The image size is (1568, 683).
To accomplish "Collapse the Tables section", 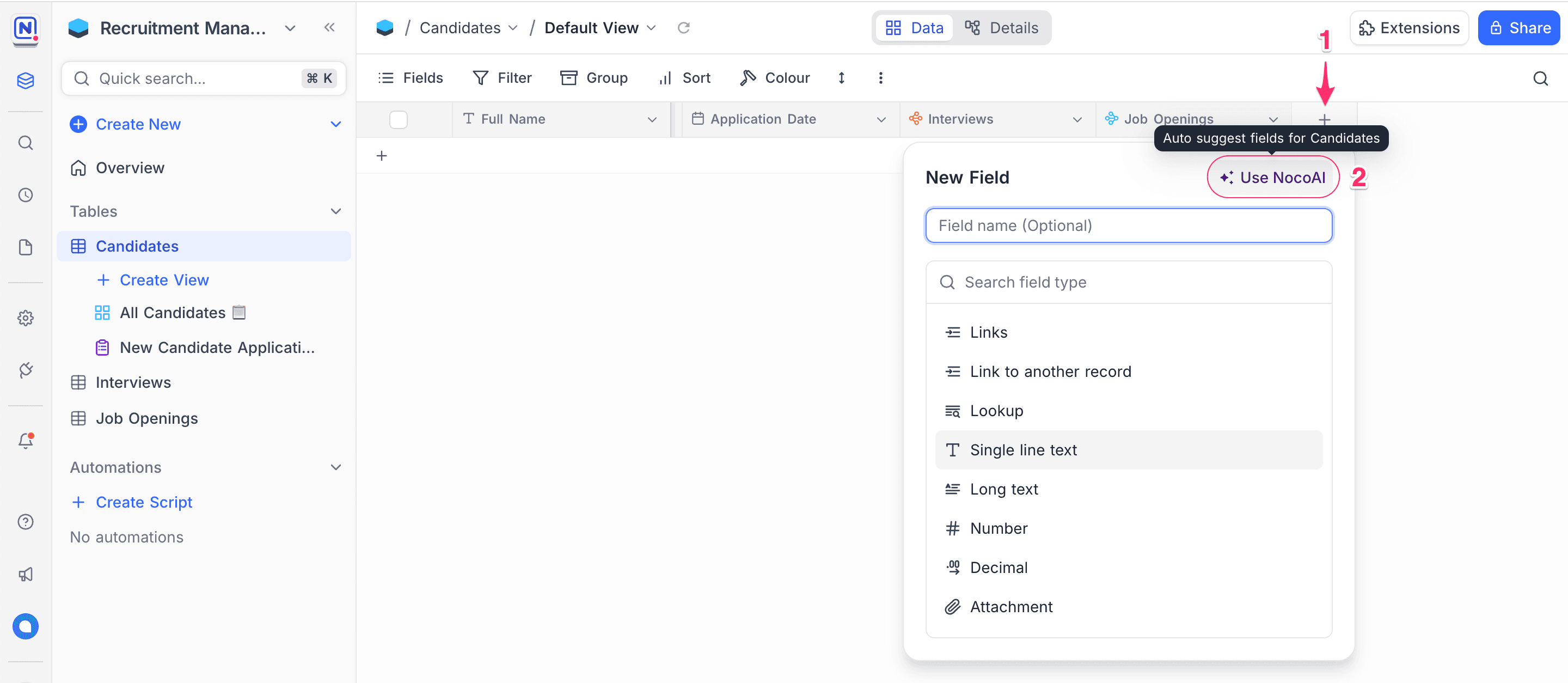I will 335,211.
